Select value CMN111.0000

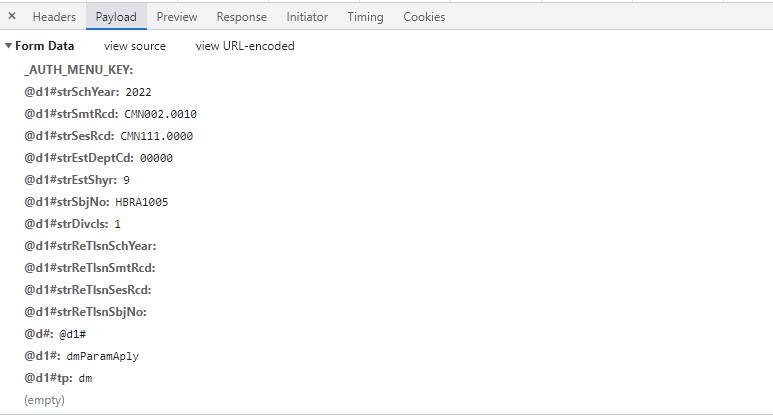[x=157, y=136]
